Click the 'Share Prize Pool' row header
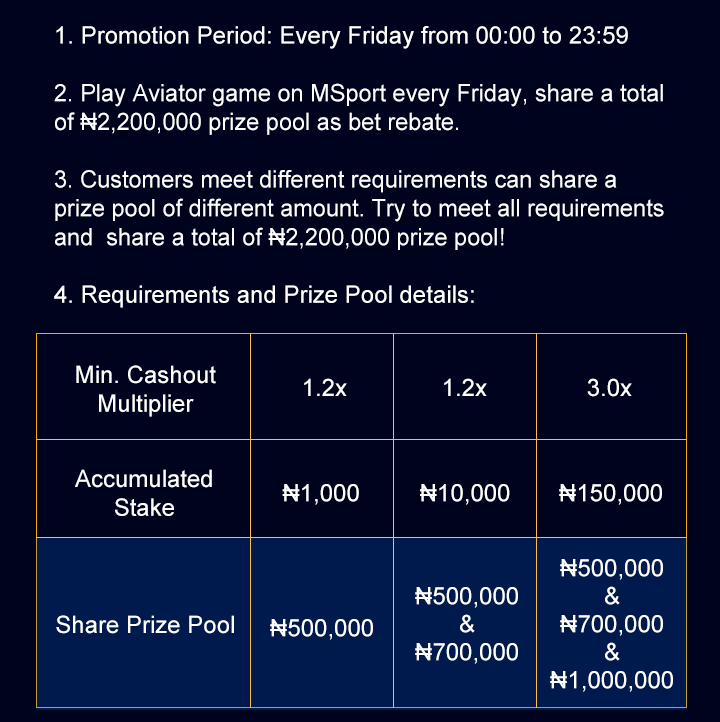The width and height of the screenshot is (720, 722). pyautogui.click(x=145, y=625)
